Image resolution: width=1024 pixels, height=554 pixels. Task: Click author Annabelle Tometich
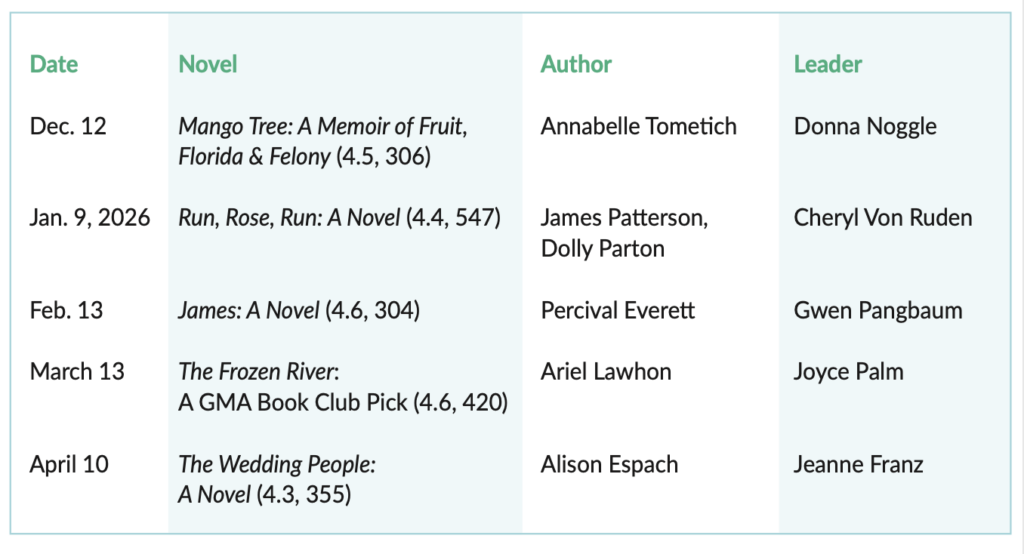pyautogui.click(x=638, y=127)
